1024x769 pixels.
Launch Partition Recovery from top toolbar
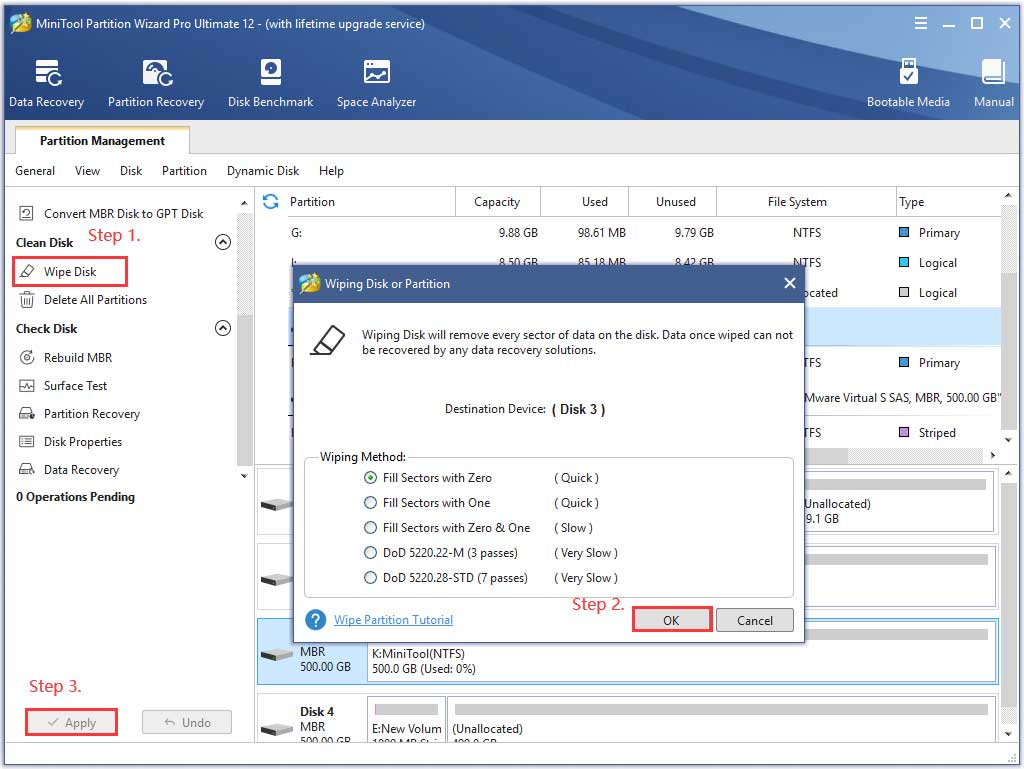(x=156, y=83)
